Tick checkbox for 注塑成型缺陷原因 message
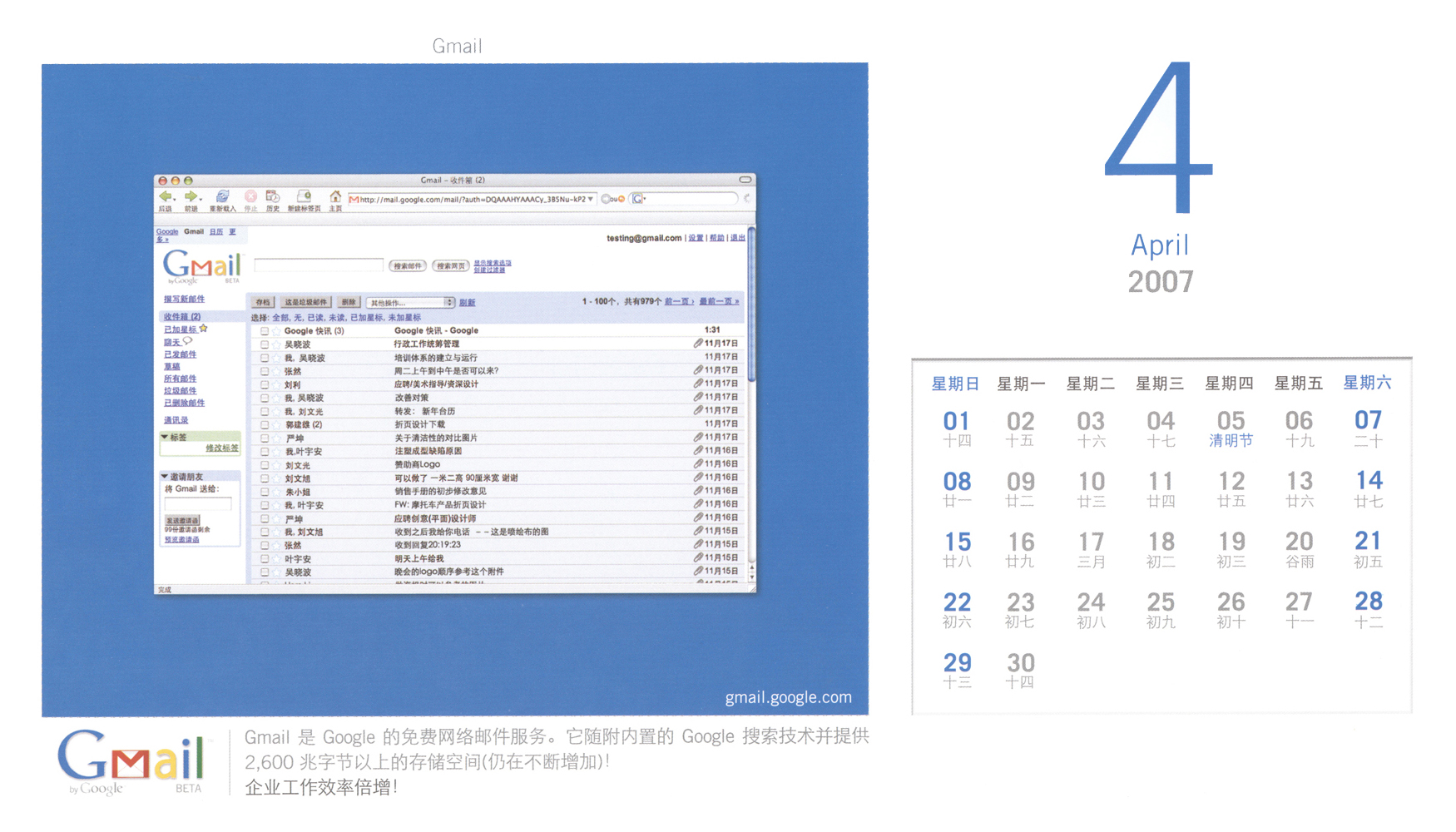Screen dimensions: 1456x832 tap(264, 452)
